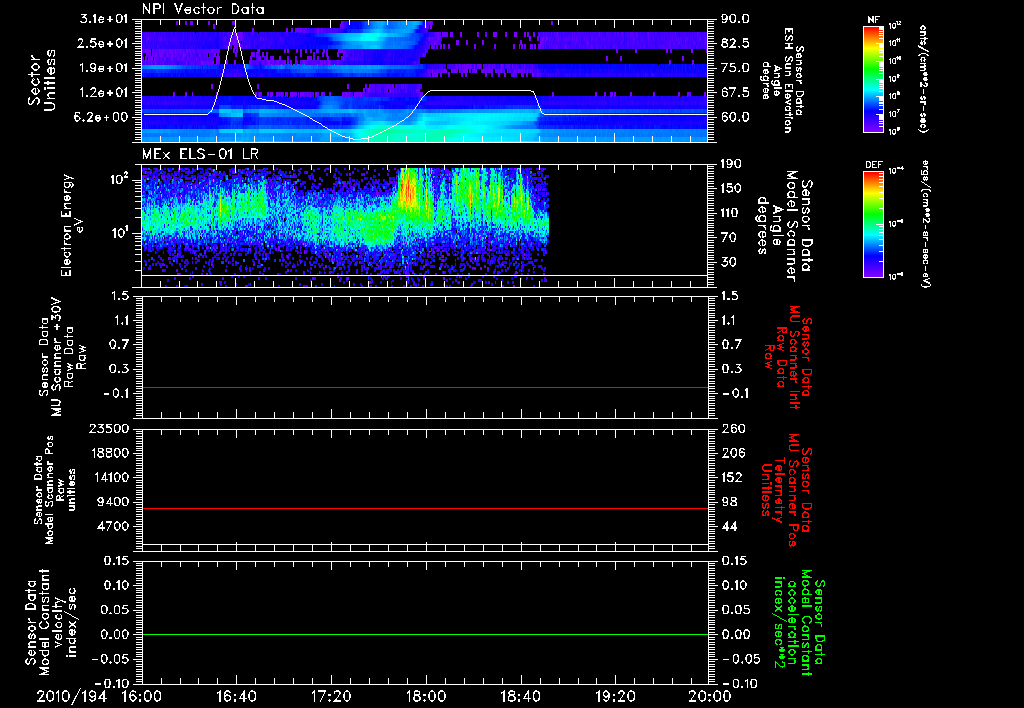Click the 'Sector Unitless' axis title
The image size is (1024, 708).
pos(42,80)
